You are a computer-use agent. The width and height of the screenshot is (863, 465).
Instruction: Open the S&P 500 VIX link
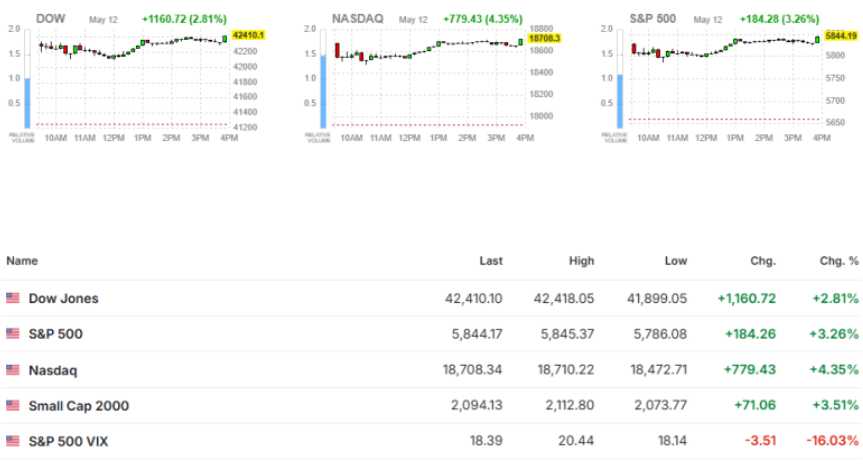68,441
